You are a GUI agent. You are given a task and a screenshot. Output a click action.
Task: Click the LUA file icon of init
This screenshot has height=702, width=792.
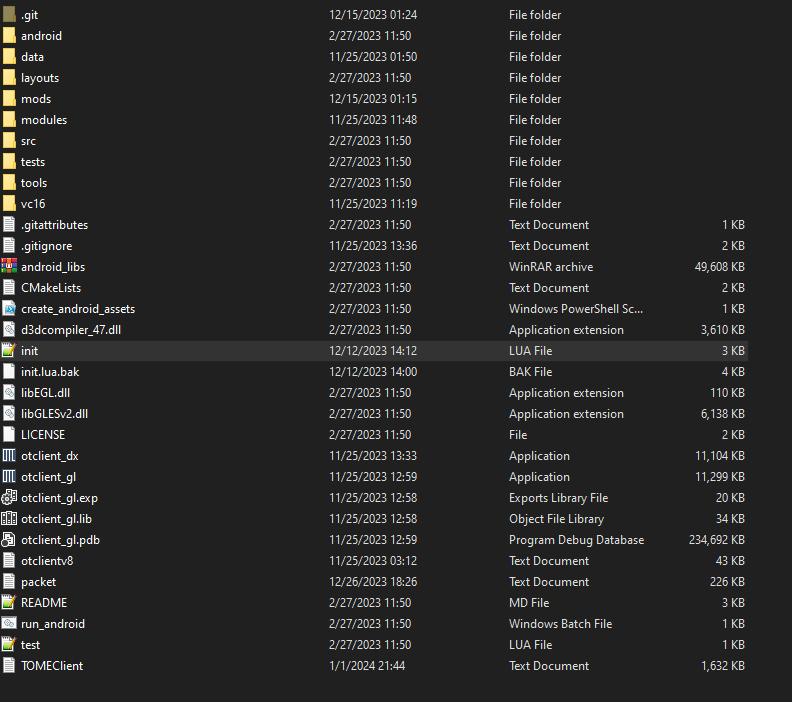coord(9,350)
